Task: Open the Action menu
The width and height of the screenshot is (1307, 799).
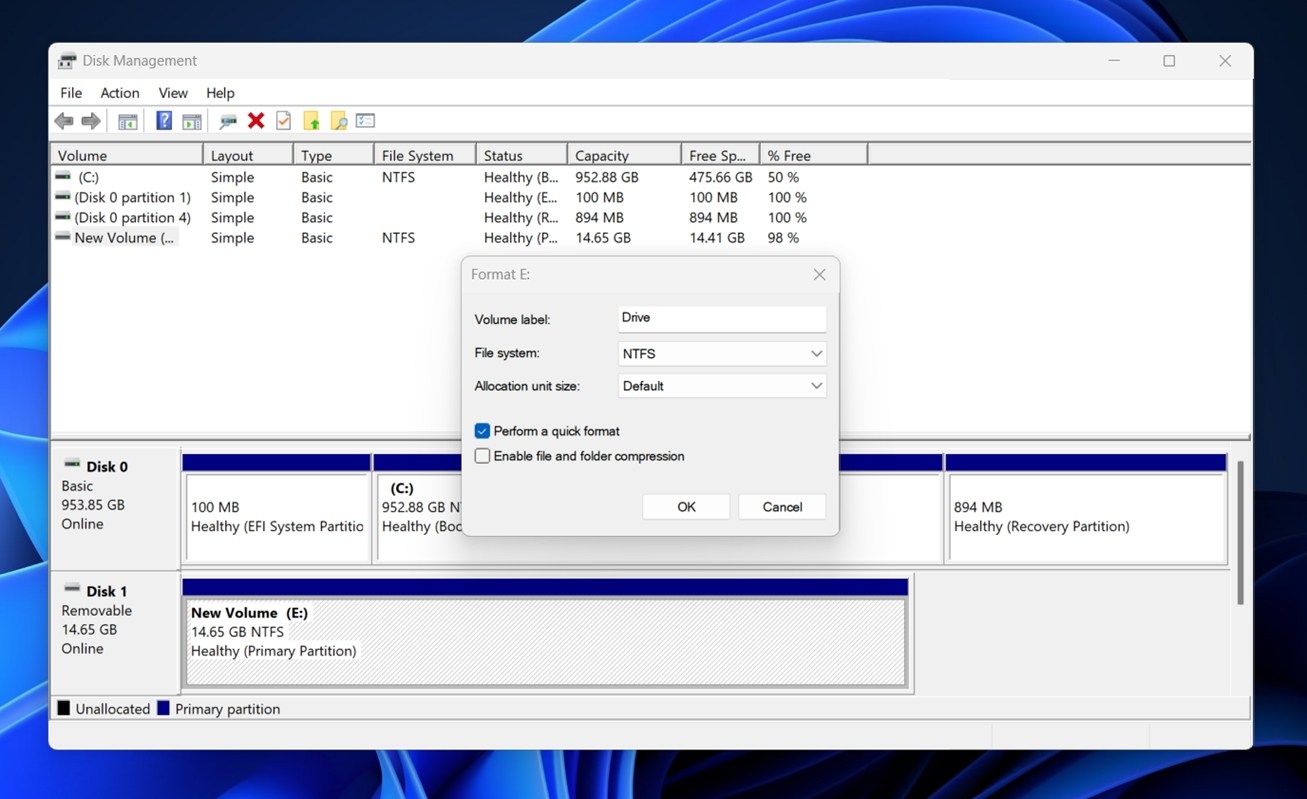Action: [x=119, y=93]
